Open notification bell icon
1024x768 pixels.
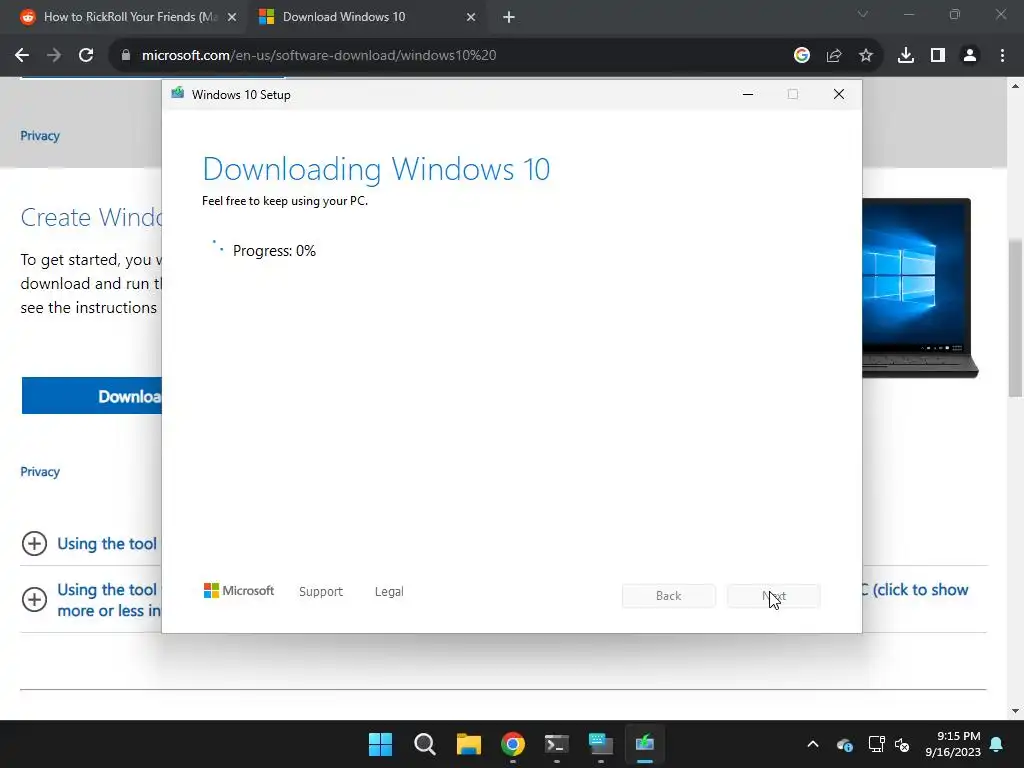pyautogui.click(x=997, y=744)
